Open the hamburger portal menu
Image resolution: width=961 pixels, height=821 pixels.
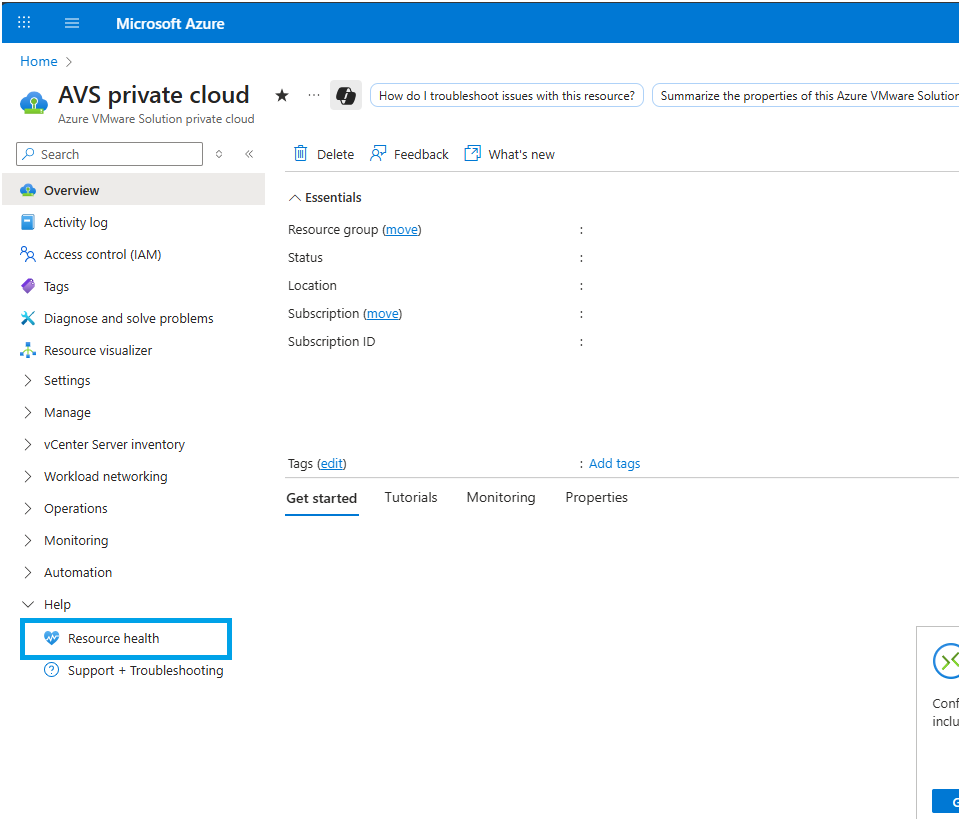coord(72,23)
